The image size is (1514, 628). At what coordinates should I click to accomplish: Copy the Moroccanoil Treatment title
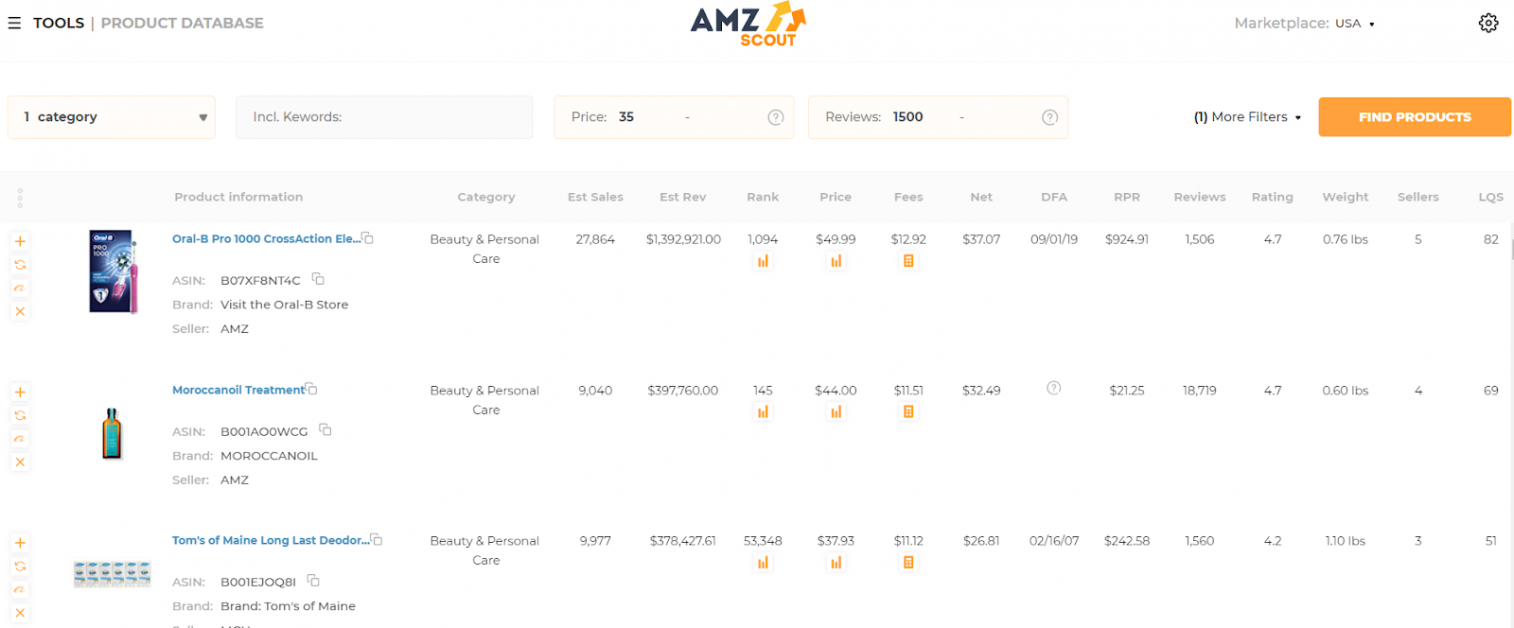pyautogui.click(x=312, y=389)
